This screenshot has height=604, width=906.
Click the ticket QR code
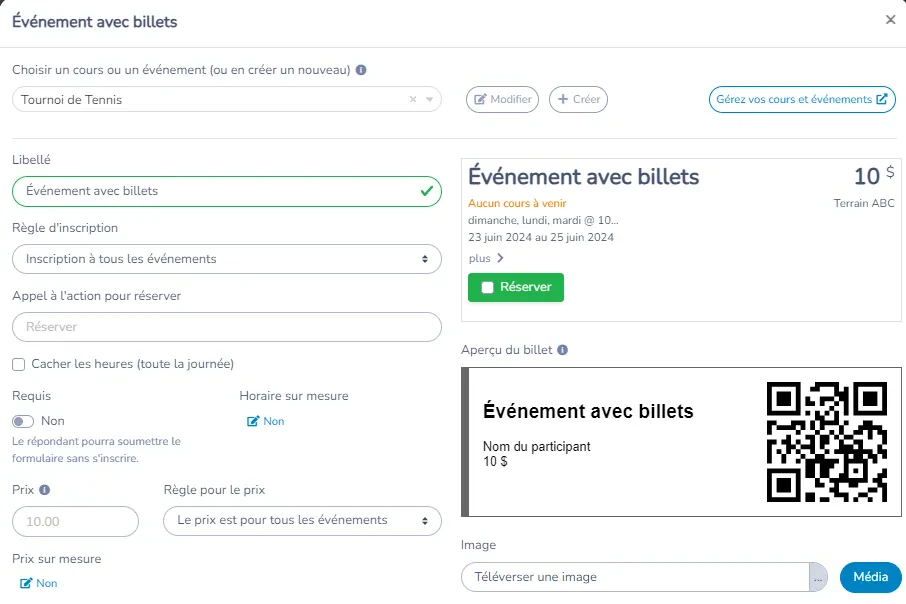(x=827, y=442)
